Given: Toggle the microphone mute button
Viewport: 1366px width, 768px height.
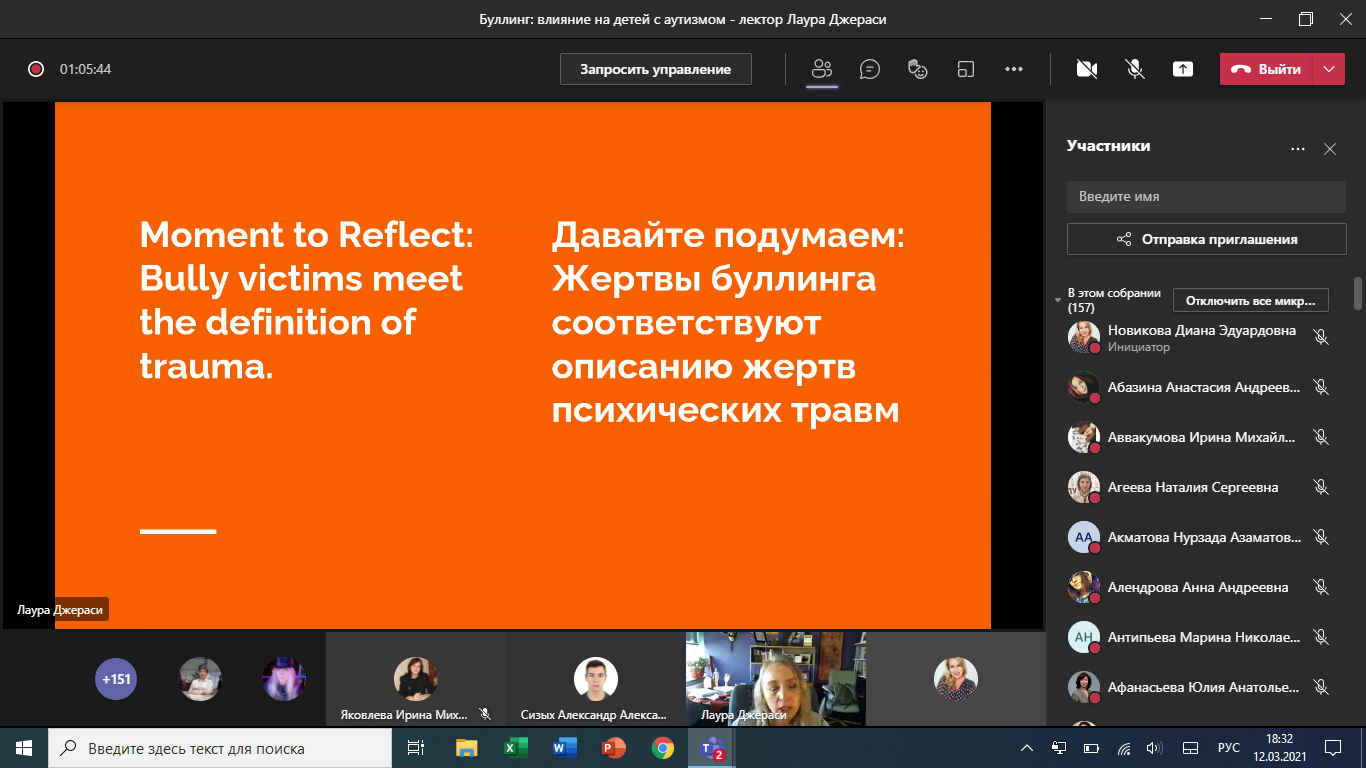Looking at the screenshot, I should 1134,69.
